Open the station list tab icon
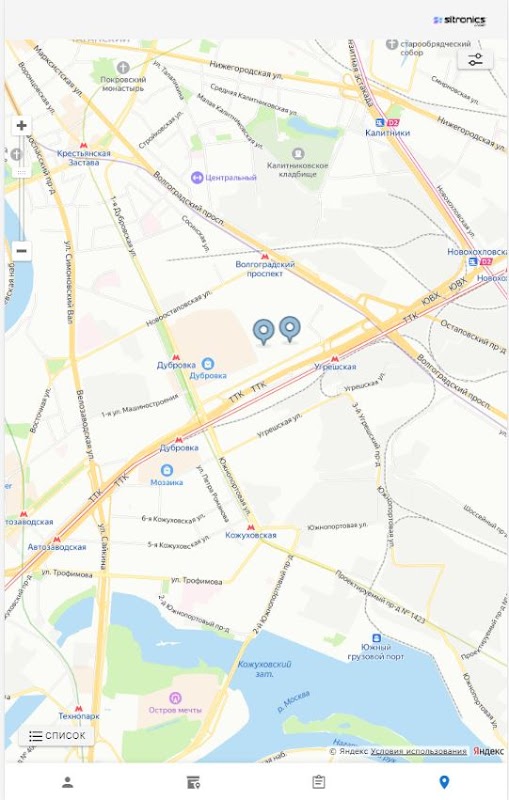Viewport: 509px width, 800px height. click(x=193, y=782)
